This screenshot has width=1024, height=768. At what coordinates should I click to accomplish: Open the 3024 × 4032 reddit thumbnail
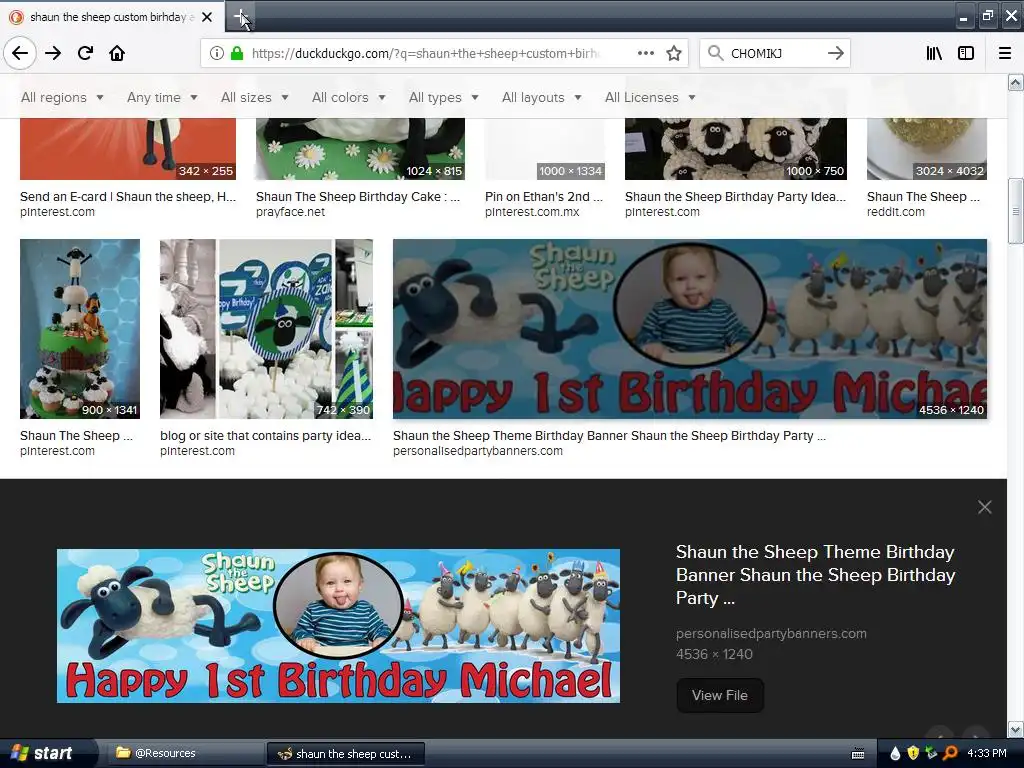coord(927,149)
